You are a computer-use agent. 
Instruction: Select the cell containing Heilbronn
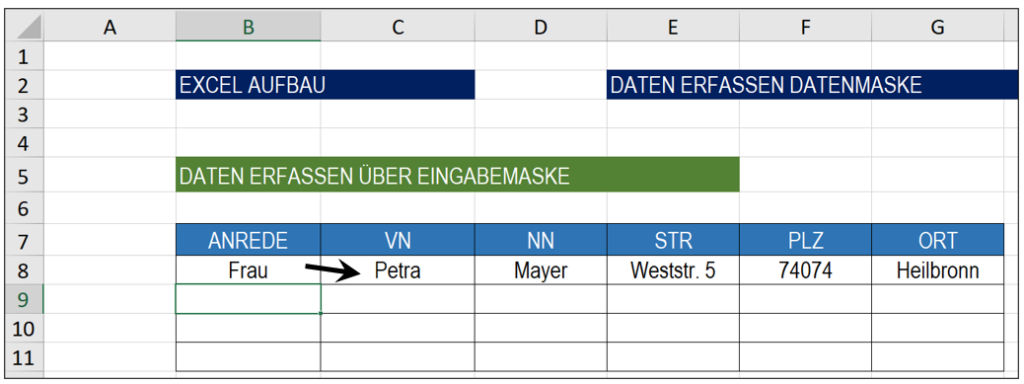pyautogui.click(x=938, y=270)
